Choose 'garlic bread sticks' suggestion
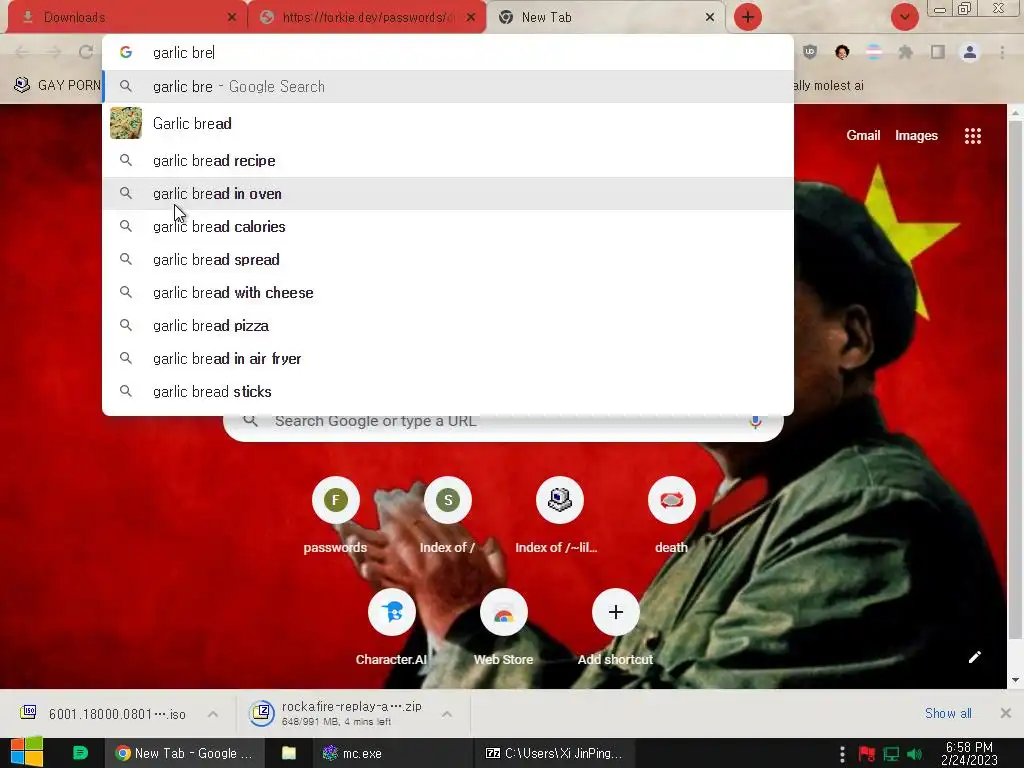This screenshot has width=1024, height=768. coord(448,392)
